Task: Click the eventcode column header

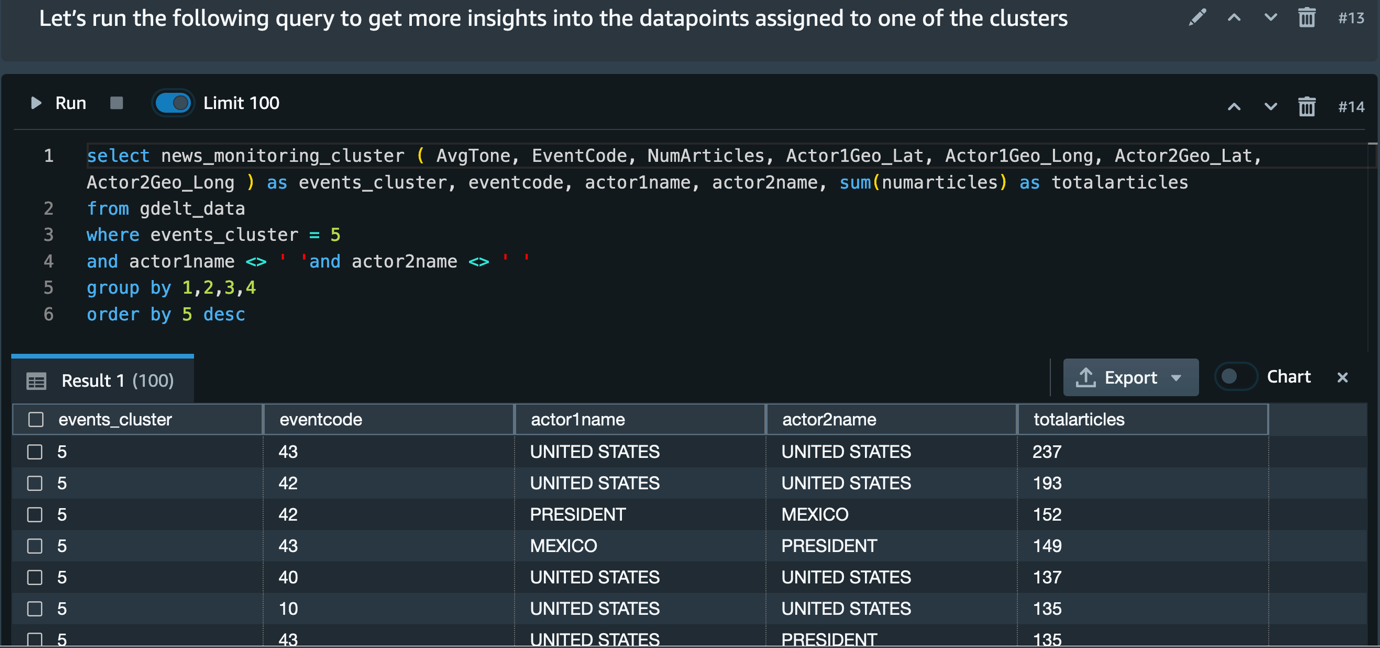Action: coord(389,420)
